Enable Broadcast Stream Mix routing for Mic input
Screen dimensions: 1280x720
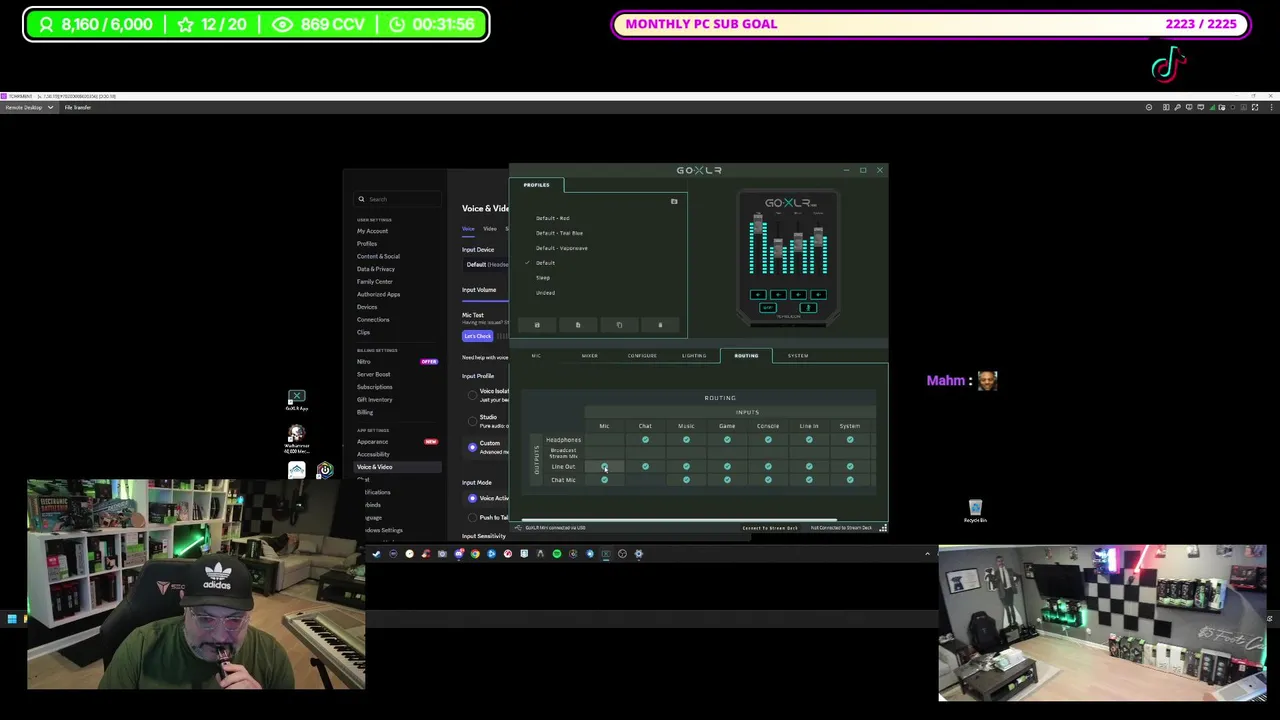(604, 453)
